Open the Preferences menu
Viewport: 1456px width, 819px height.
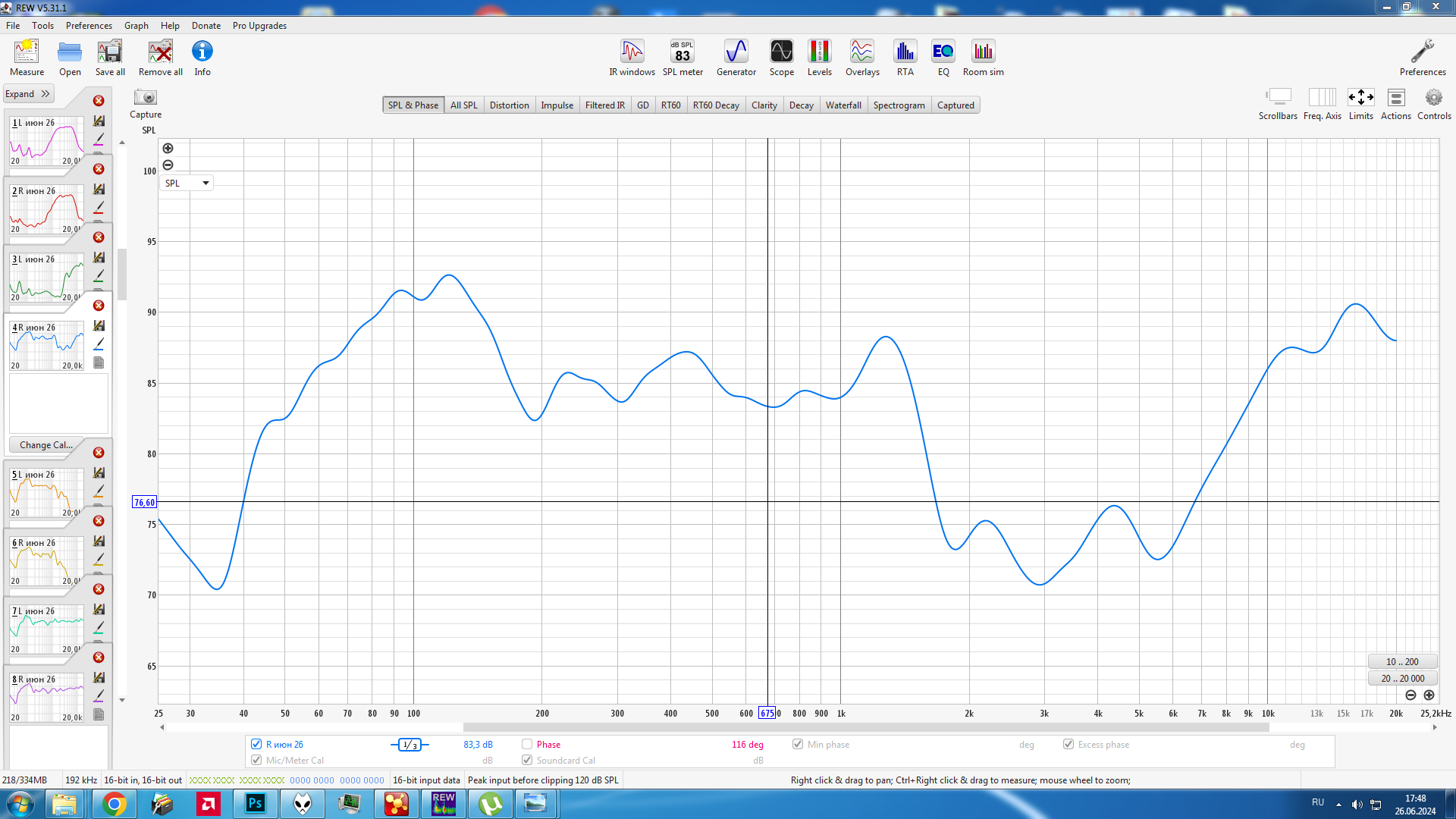point(89,25)
